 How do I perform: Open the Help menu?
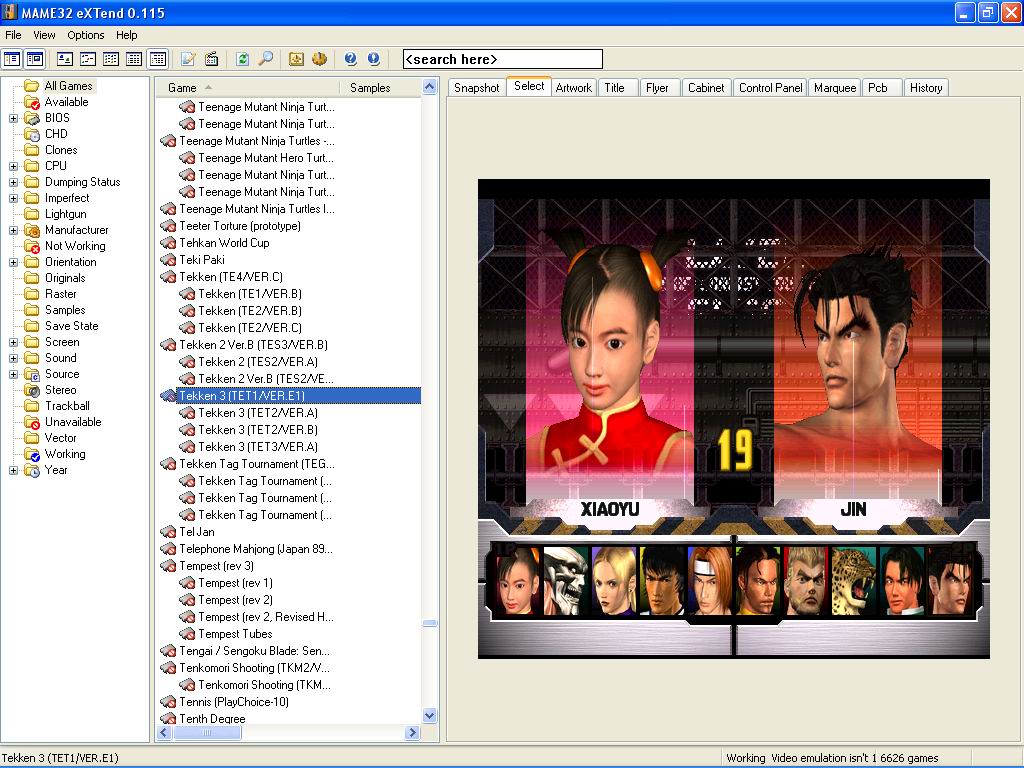point(127,35)
